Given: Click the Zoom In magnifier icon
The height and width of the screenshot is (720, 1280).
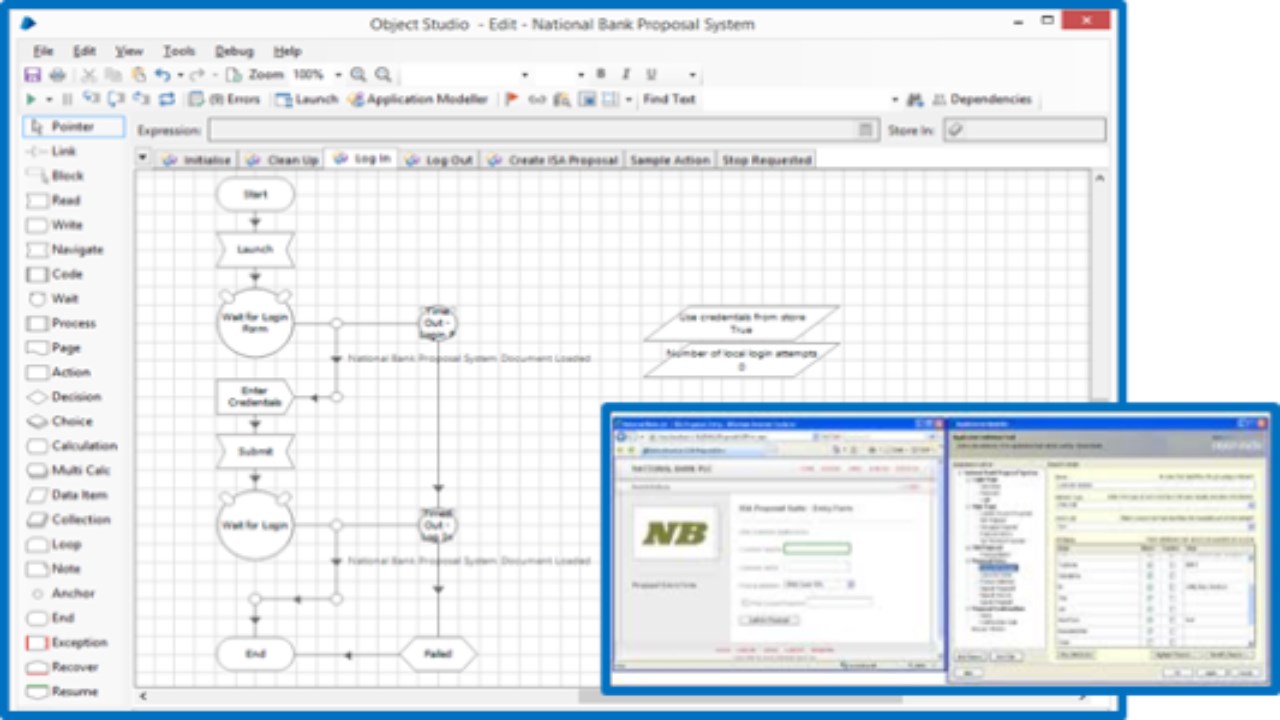Looking at the screenshot, I should (358, 75).
